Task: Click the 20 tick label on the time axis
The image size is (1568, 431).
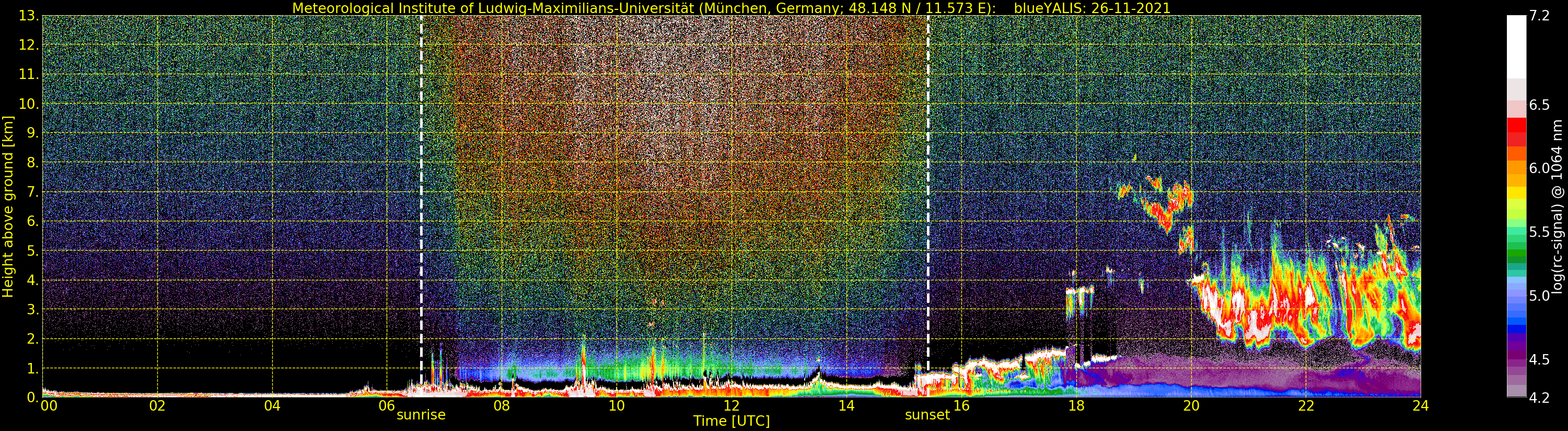Action: (x=1191, y=406)
